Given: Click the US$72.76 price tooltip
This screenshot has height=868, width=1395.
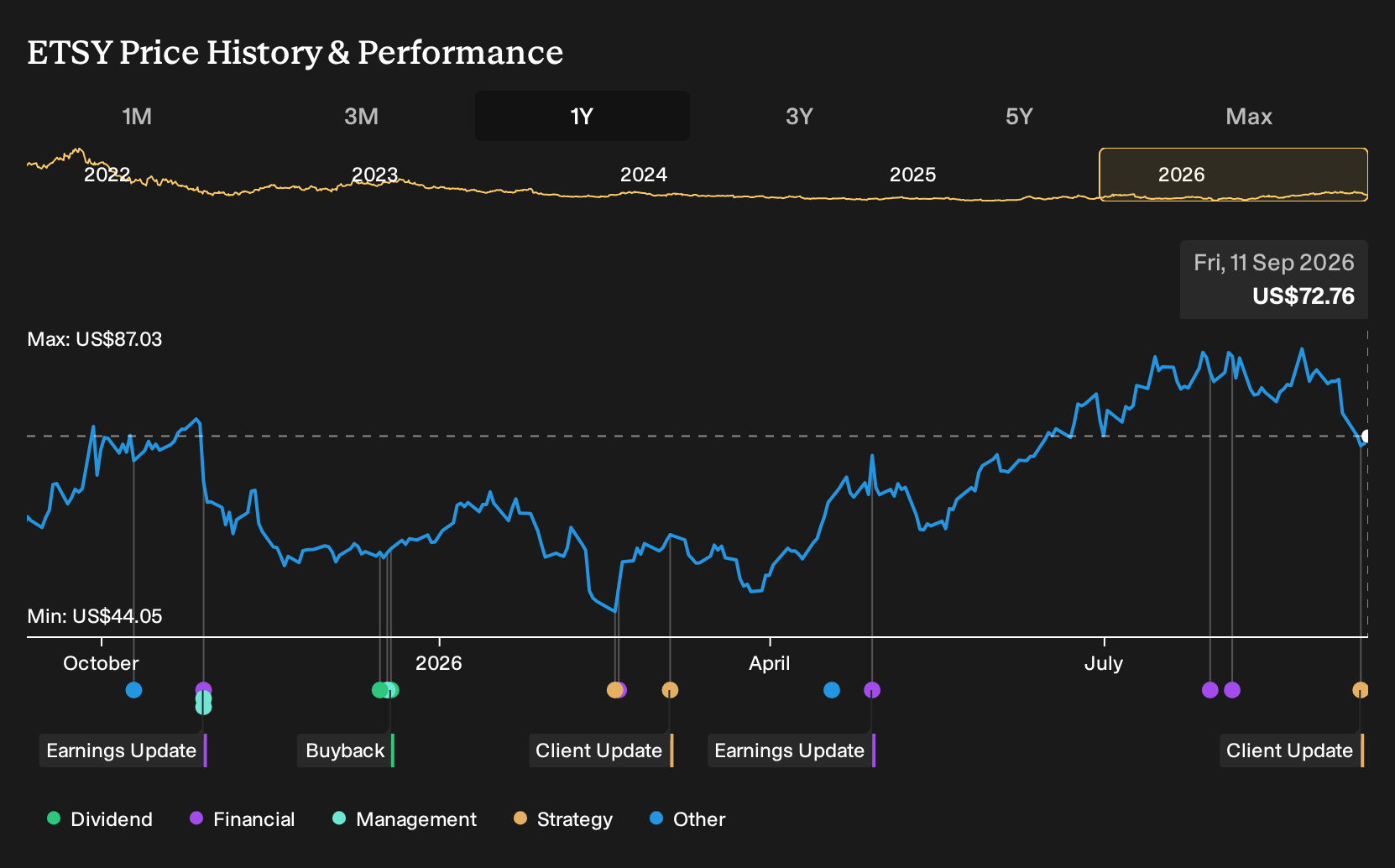Looking at the screenshot, I should tap(1274, 280).
